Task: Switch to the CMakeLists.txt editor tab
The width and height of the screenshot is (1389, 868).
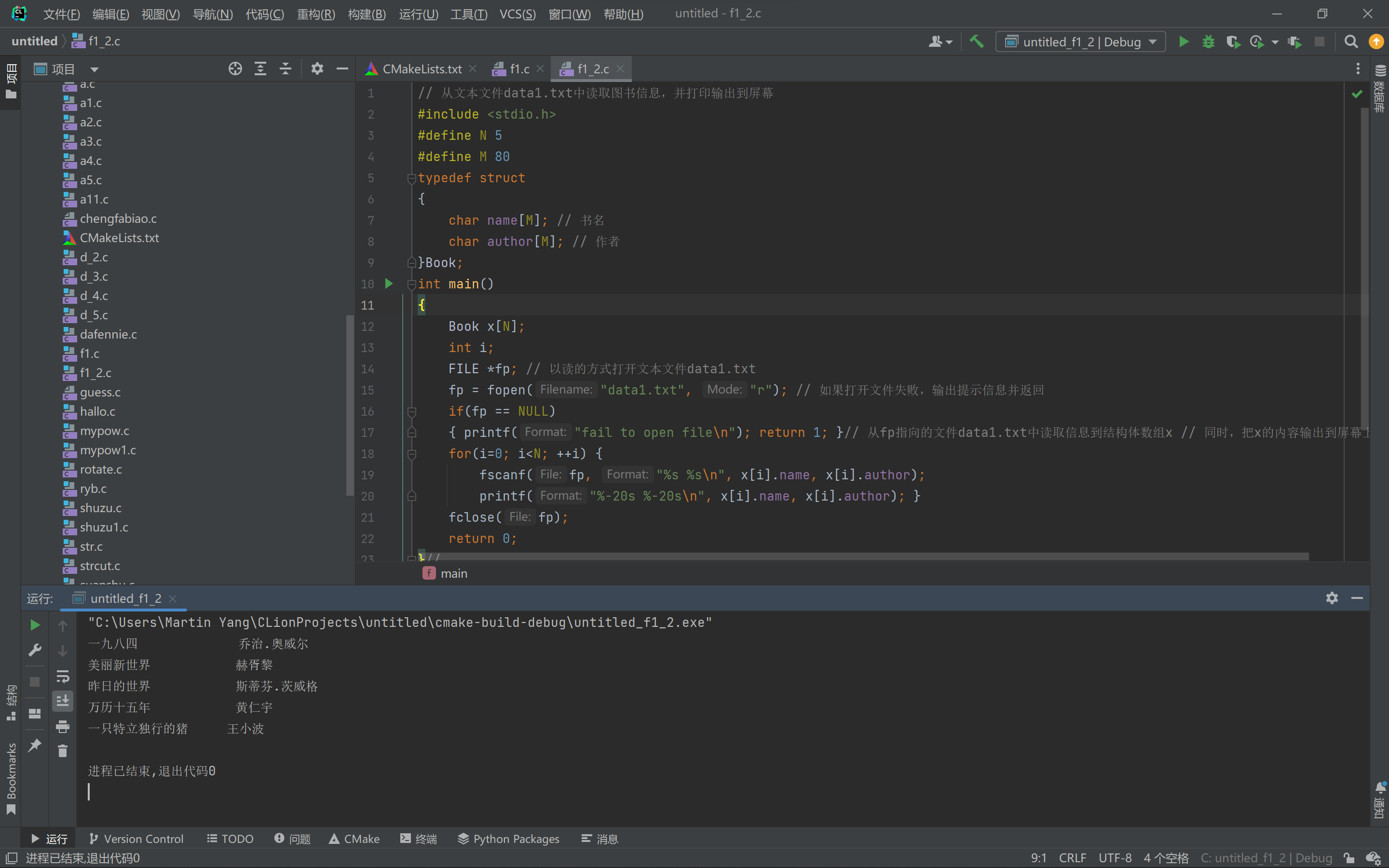Action: point(422,69)
